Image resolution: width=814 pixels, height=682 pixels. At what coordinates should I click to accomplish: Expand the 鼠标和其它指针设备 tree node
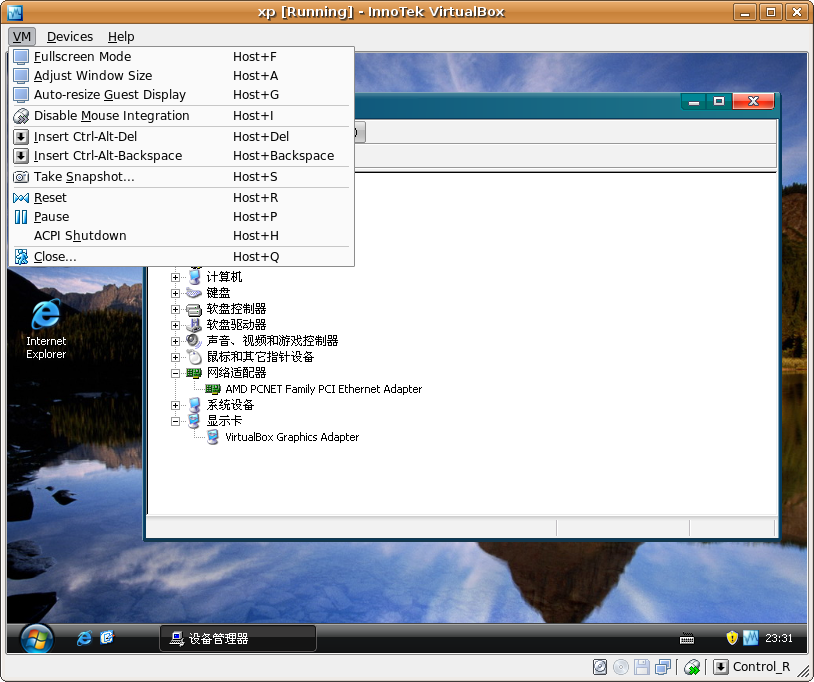pyautogui.click(x=175, y=357)
